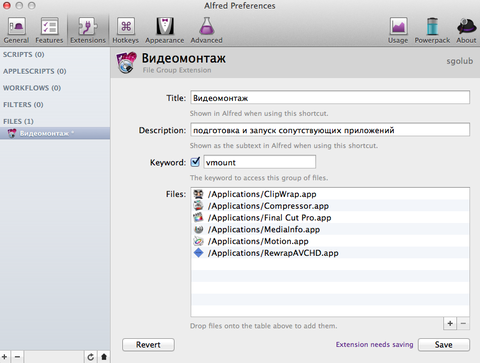Viewport: 480px width, 363px height.
Task: Collapse the Files (1) section
Action: click(x=18, y=121)
